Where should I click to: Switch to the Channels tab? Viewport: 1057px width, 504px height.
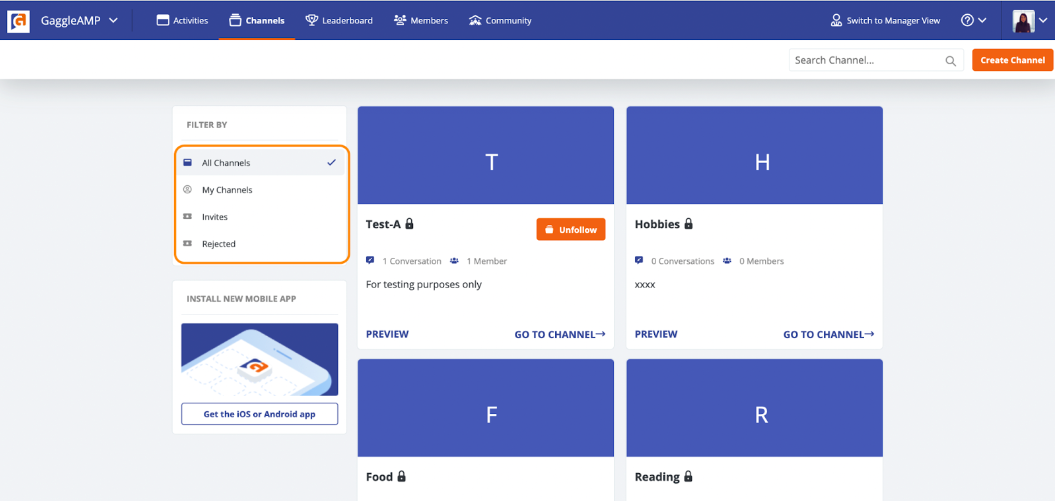(x=256, y=20)
